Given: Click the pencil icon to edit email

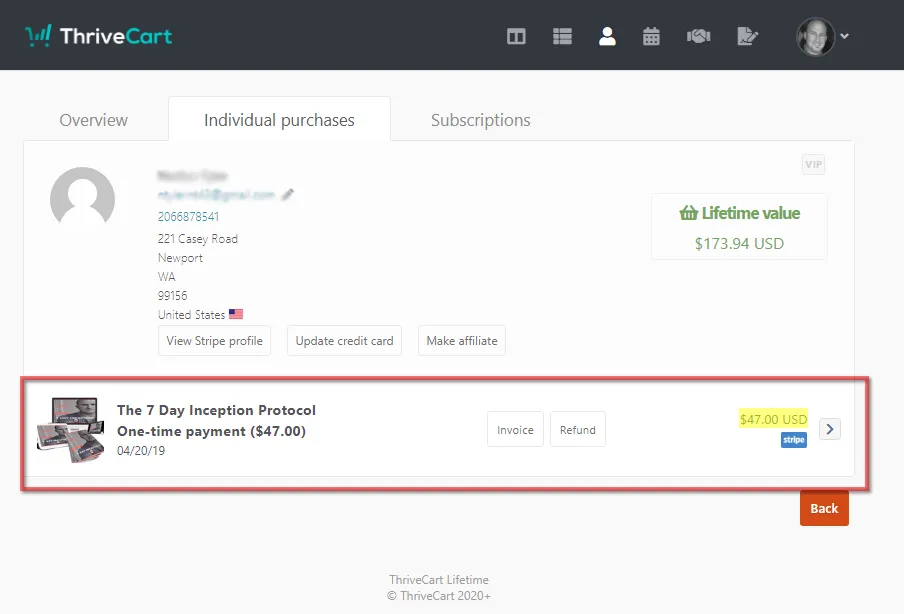Looking at the screenshot, I should (x=288, y=195).
